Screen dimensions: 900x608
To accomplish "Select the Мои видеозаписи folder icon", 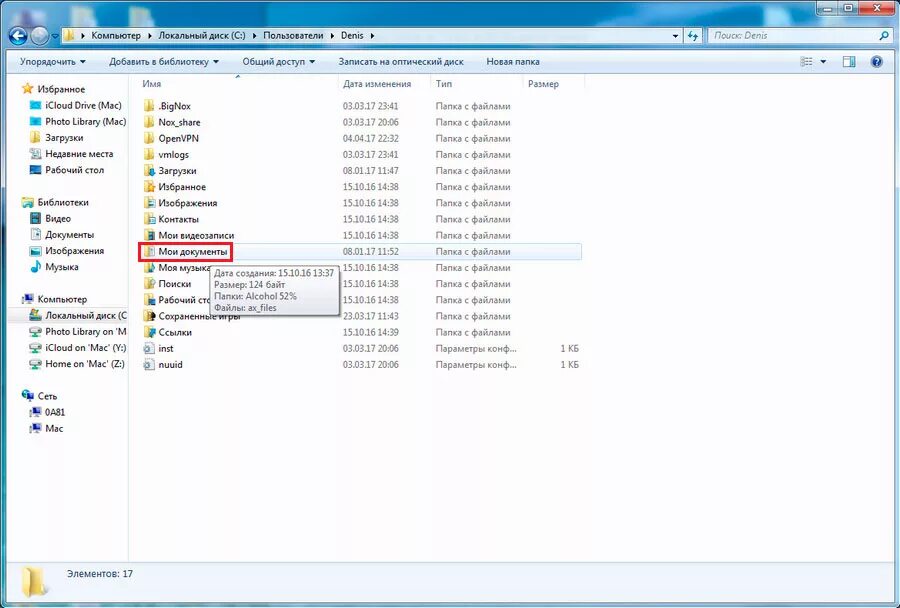I will 149,235.
